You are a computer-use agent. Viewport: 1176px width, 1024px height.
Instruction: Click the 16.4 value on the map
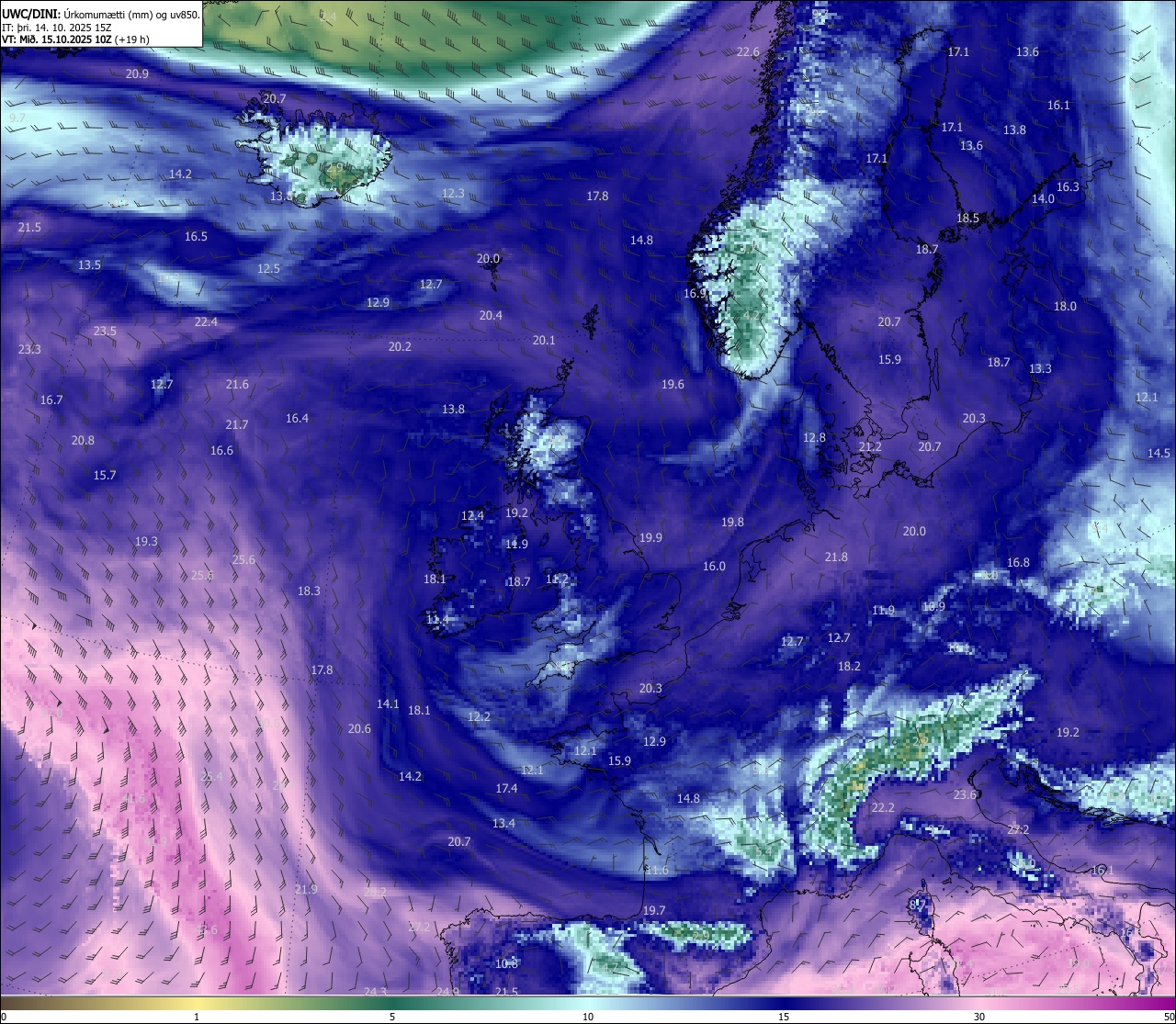[298, 419]
